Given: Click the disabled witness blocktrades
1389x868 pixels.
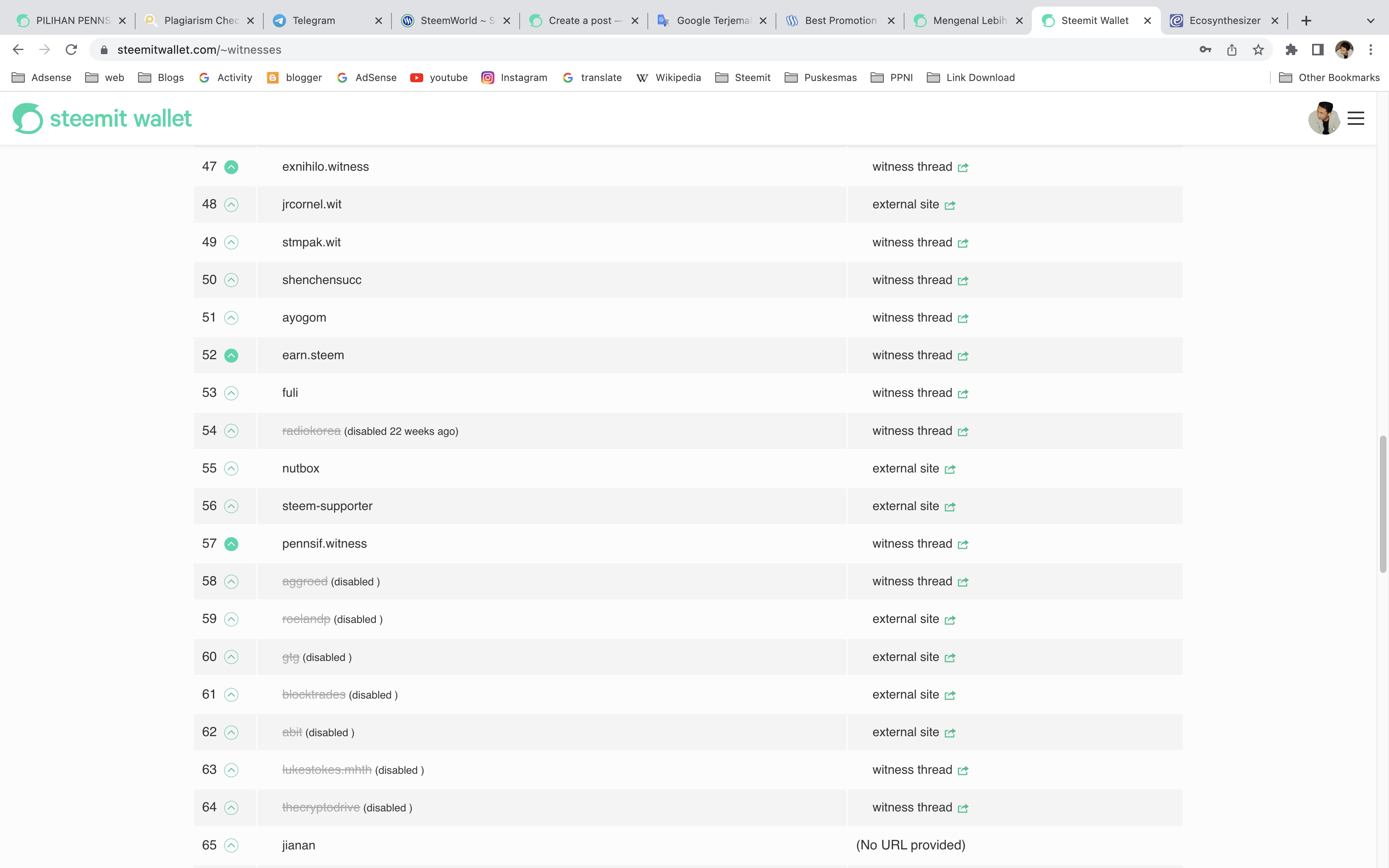Looking at the screenshot, I should [314, 695].
